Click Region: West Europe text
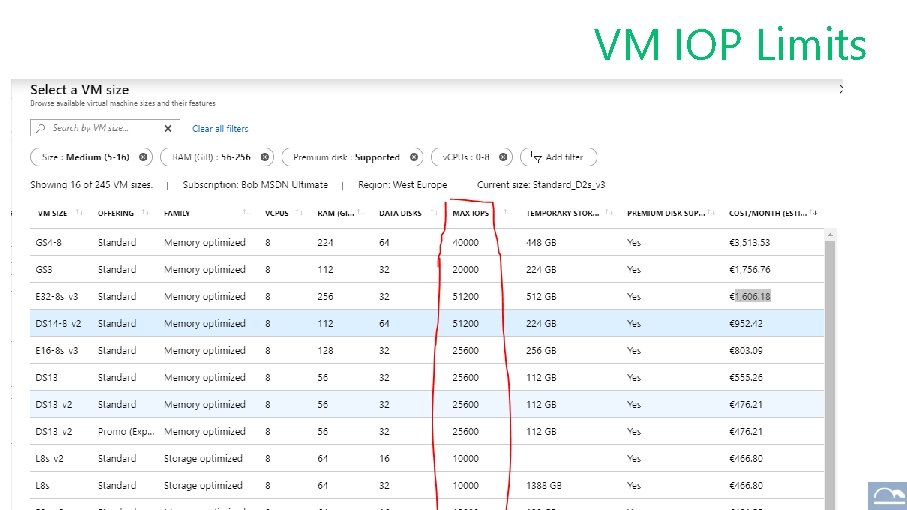907x510 pixels. [403, 185]
